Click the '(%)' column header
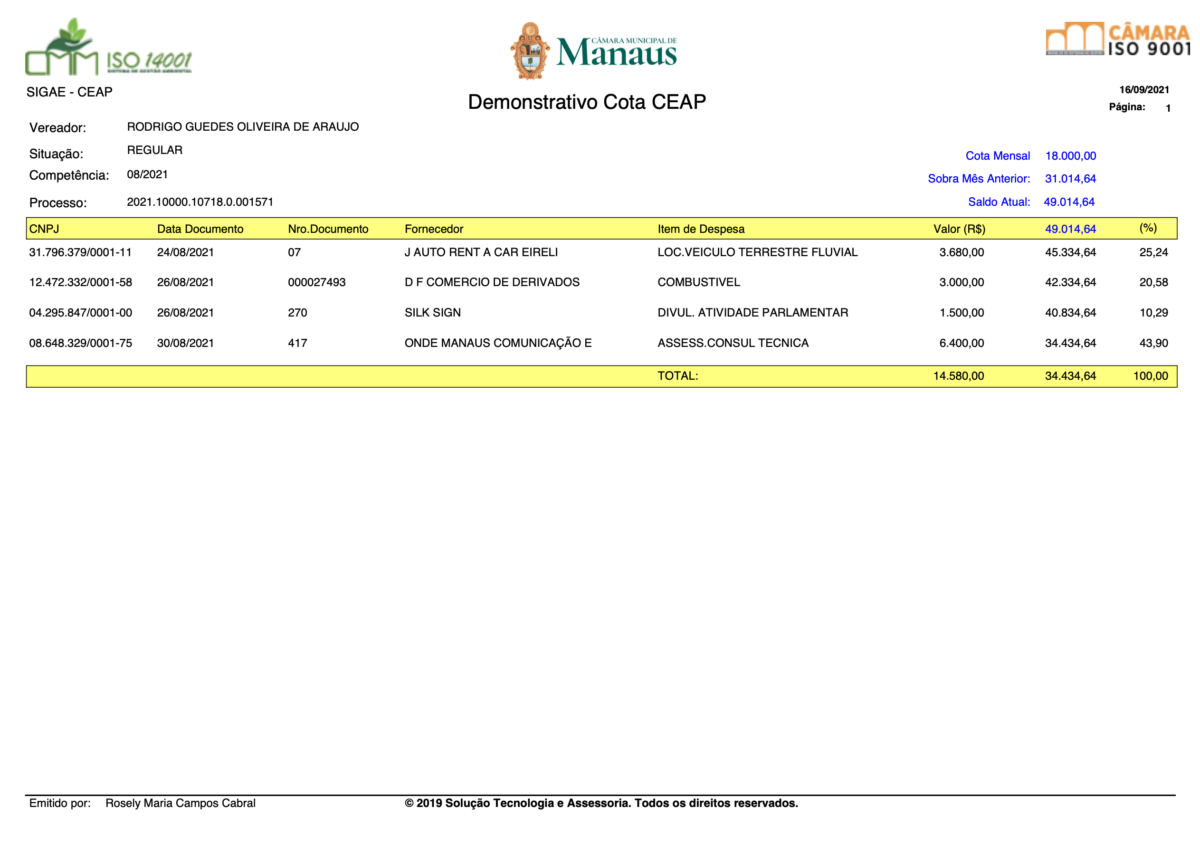1200x845 pixels. coord(1148,229)
